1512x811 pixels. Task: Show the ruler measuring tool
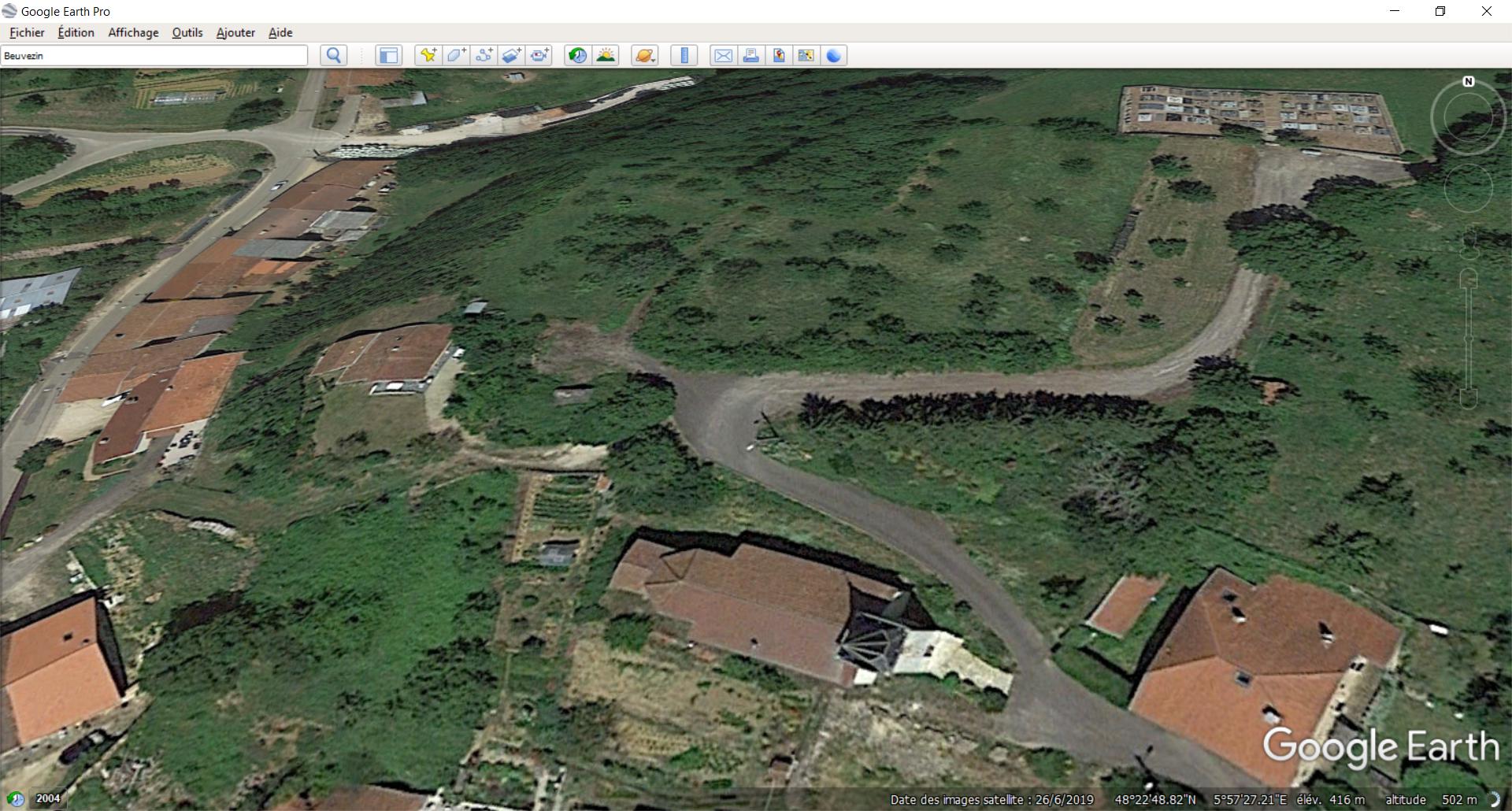point(684,55)
